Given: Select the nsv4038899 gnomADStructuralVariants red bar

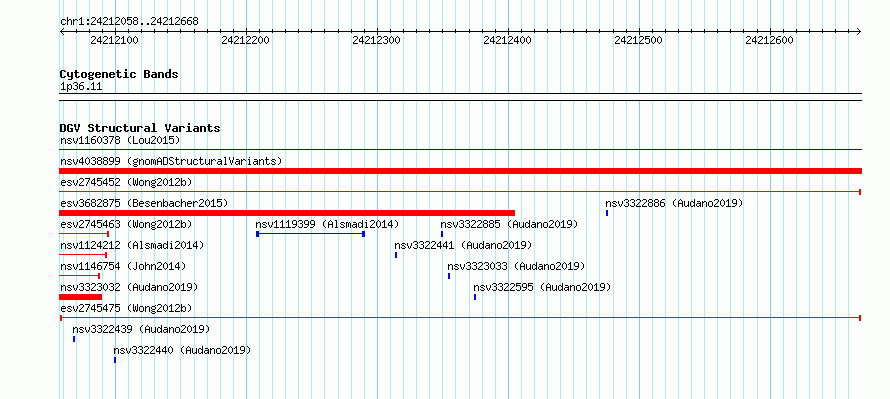Looking at the screenshot, I should (460, 171).
